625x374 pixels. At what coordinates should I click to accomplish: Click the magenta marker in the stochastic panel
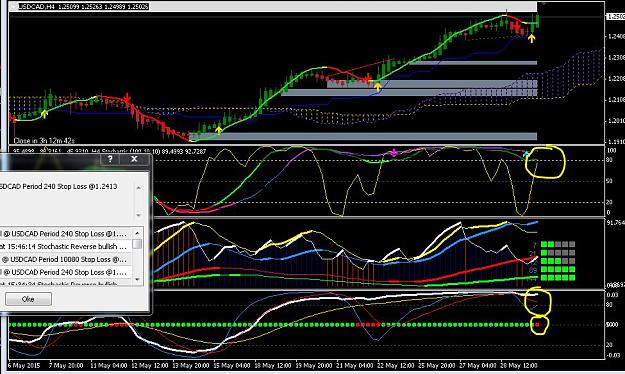coord(394,153)
